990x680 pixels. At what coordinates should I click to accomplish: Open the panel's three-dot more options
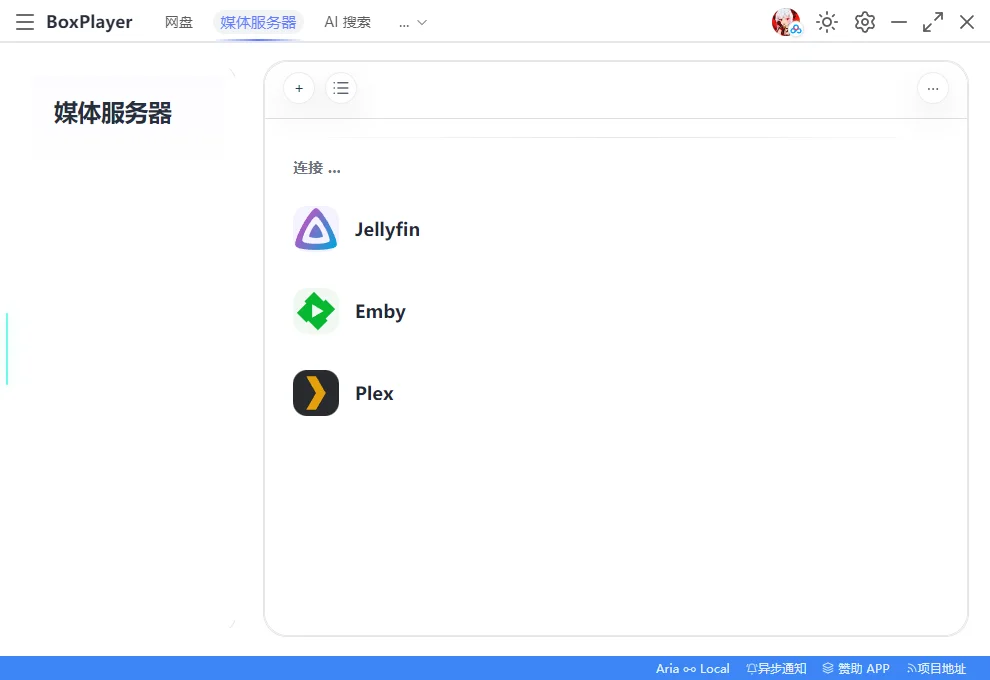[x=933, y=88]
